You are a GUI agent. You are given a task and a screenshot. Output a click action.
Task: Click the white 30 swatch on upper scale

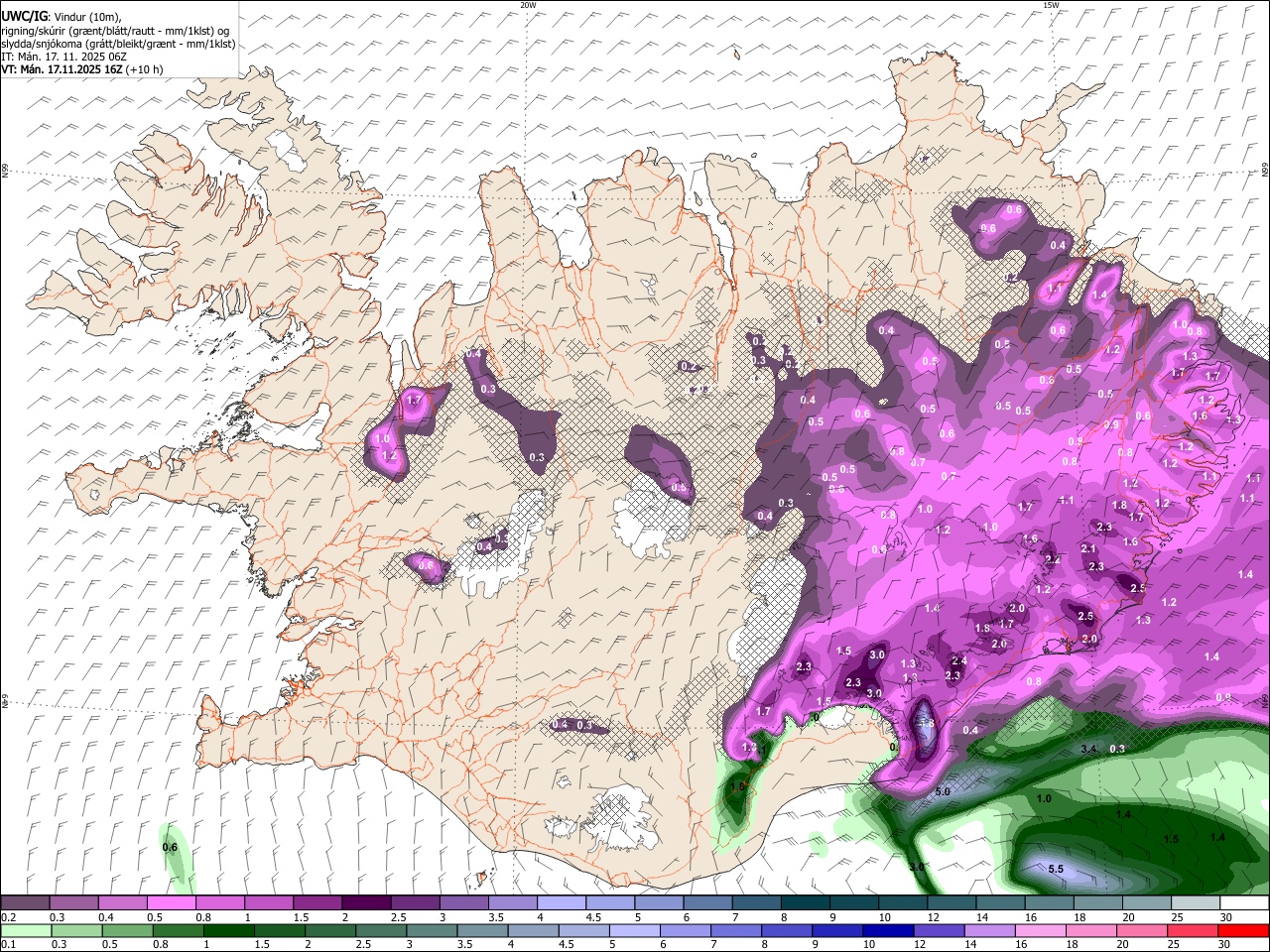click(1245, 903)
